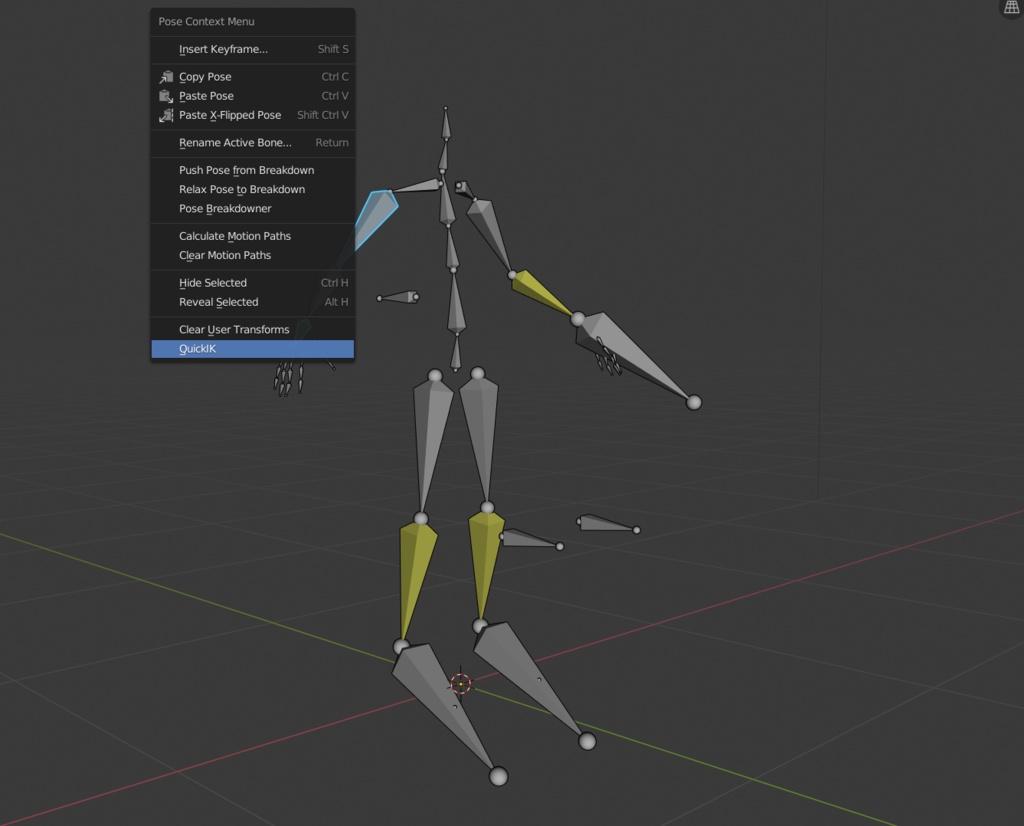Hide Selected bones via the menu

point(214,283)
